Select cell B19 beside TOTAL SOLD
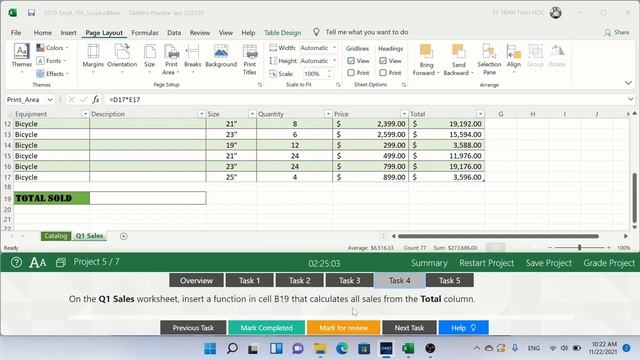This screenshot has height=360, width=640. pos(147,198)
